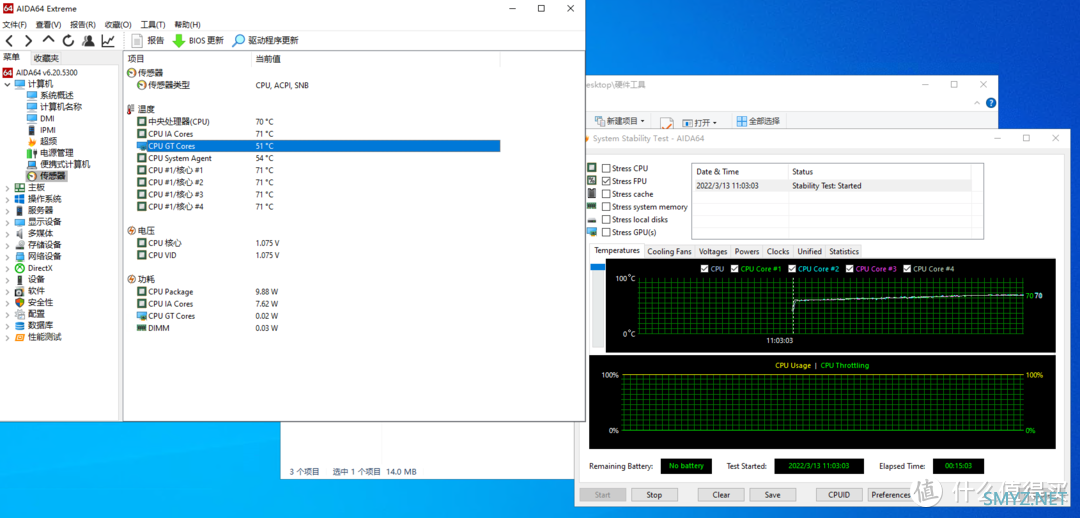Open the 打开 dropdown in Explorer
The height and width of the screenshot is (518, 1080).
pyautogui.click(x=699, y=123)
